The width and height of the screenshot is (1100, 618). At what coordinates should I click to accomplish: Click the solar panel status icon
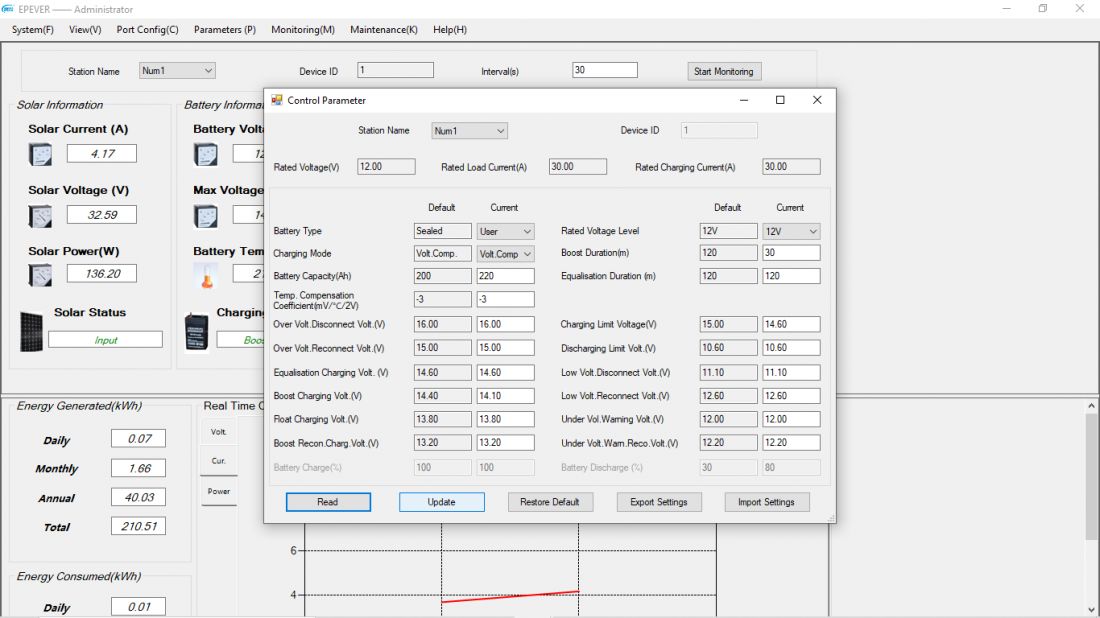31,332
